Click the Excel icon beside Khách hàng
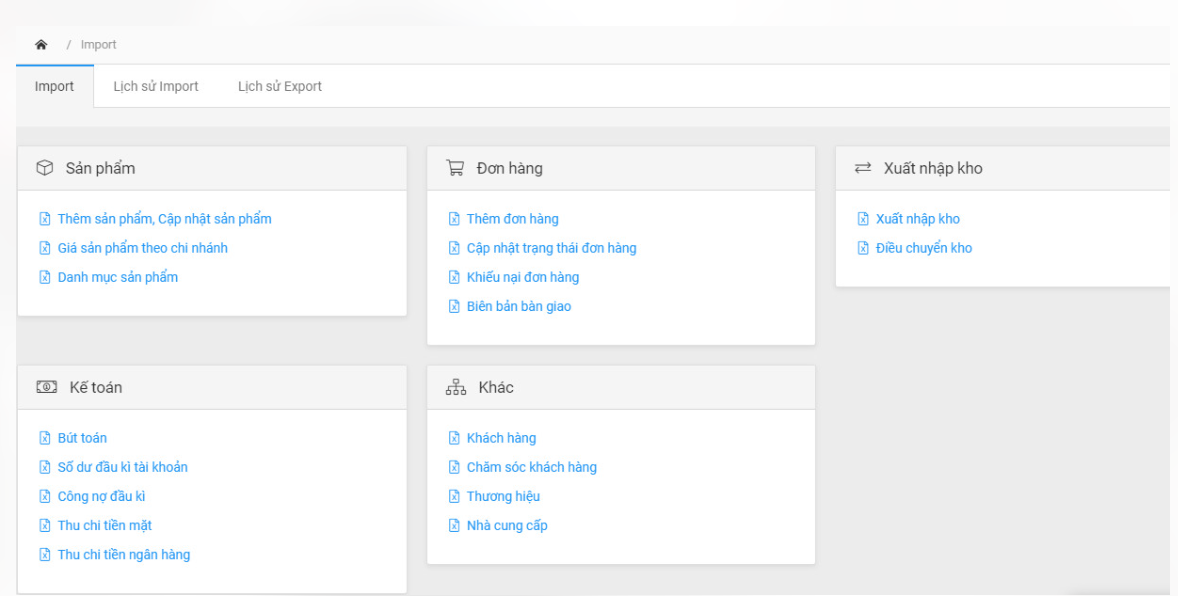1178x596 pixels. (454, 438)
